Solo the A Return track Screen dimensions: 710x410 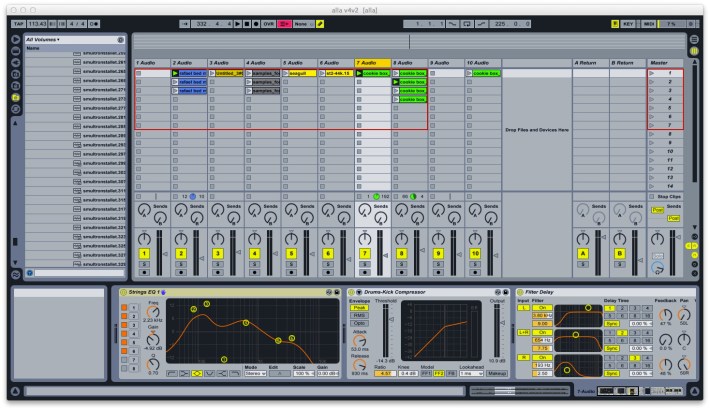583,264
